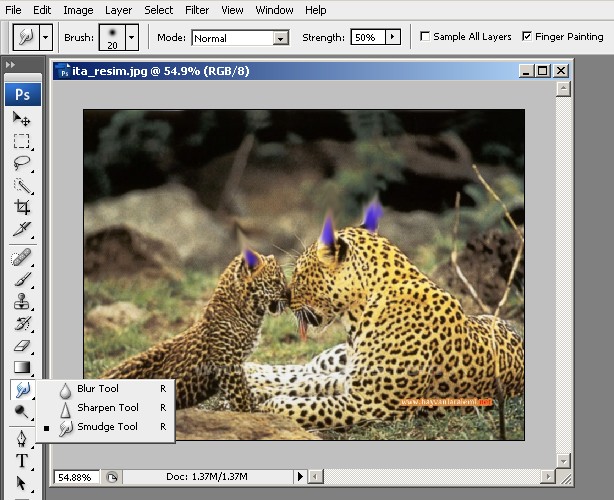
Task: Select the Dodge tool
Action: (x=22, y=411)
